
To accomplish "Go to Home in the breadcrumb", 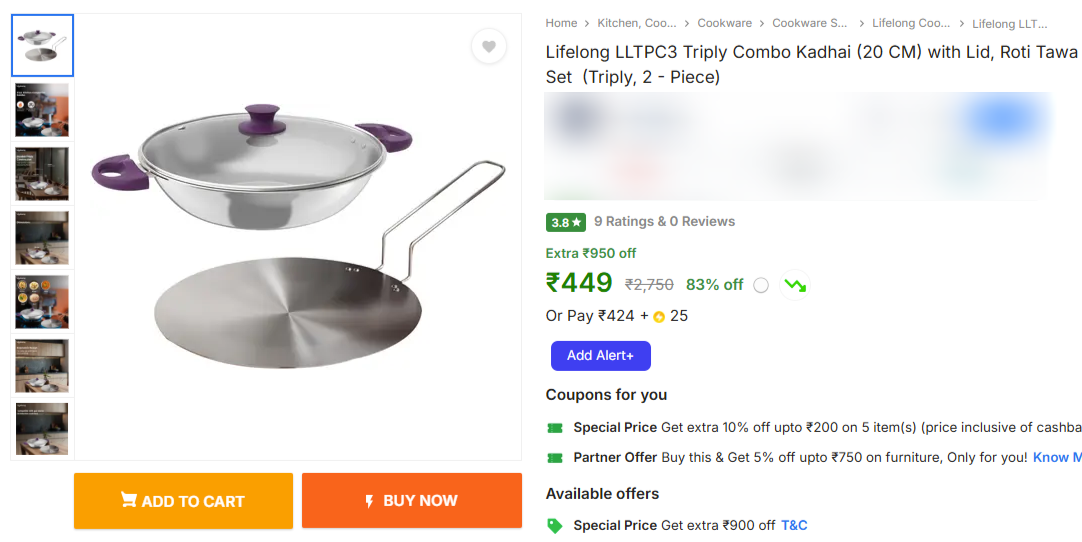I will click(561, 23).
